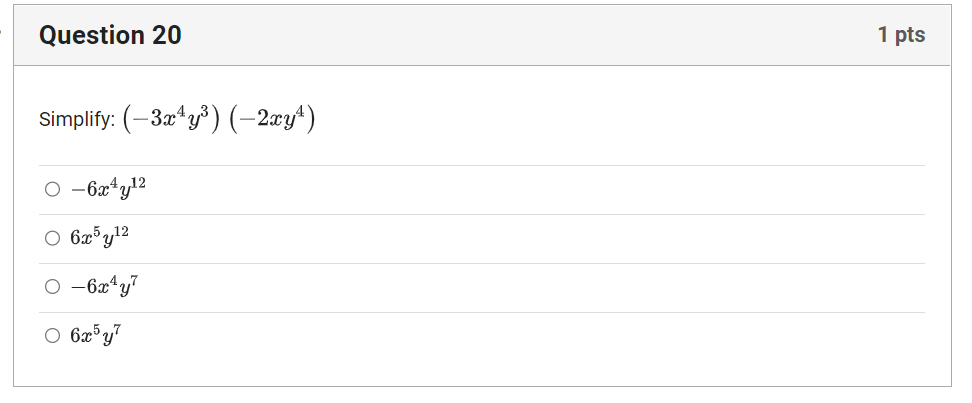
Task: Click the Question 20 heading
Action: point(110,35)
